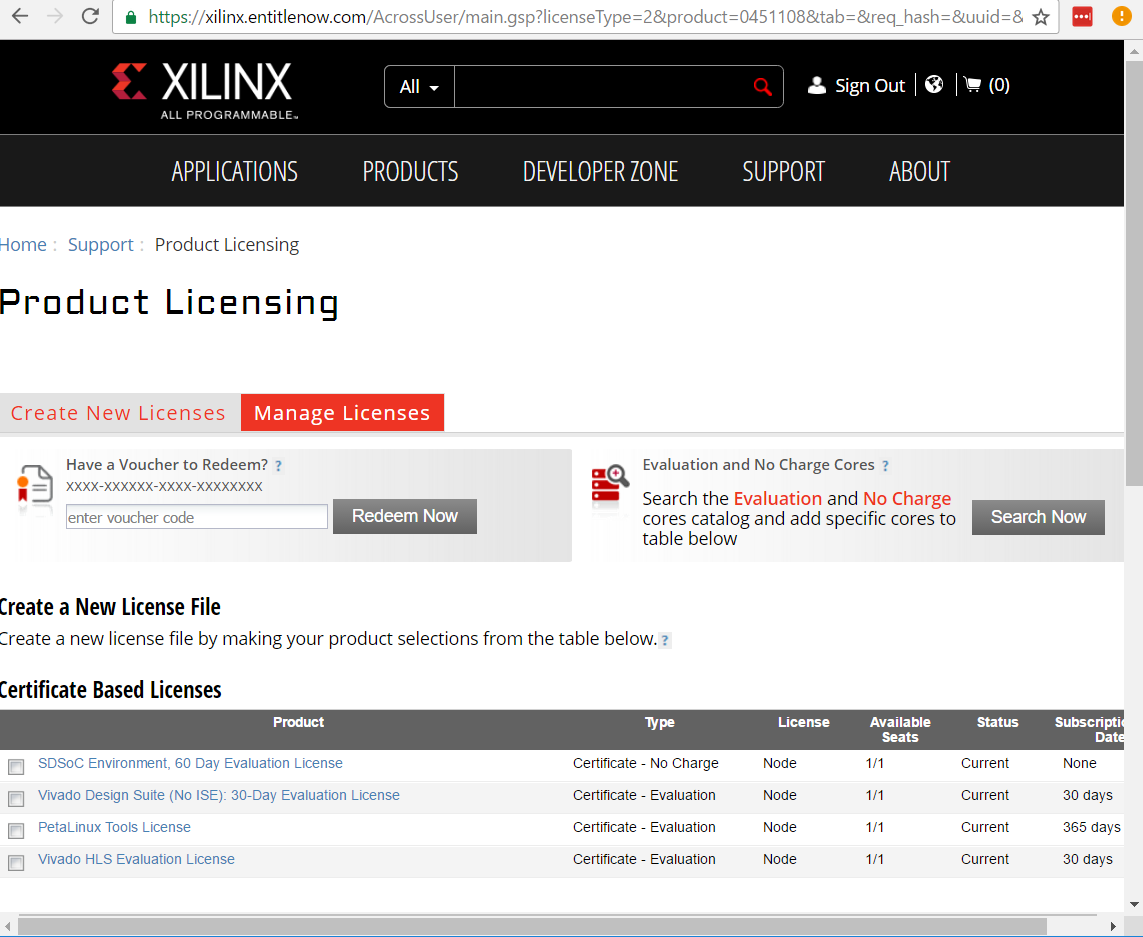
Task: Click the License column header
Action: click(x=803, y=723)
